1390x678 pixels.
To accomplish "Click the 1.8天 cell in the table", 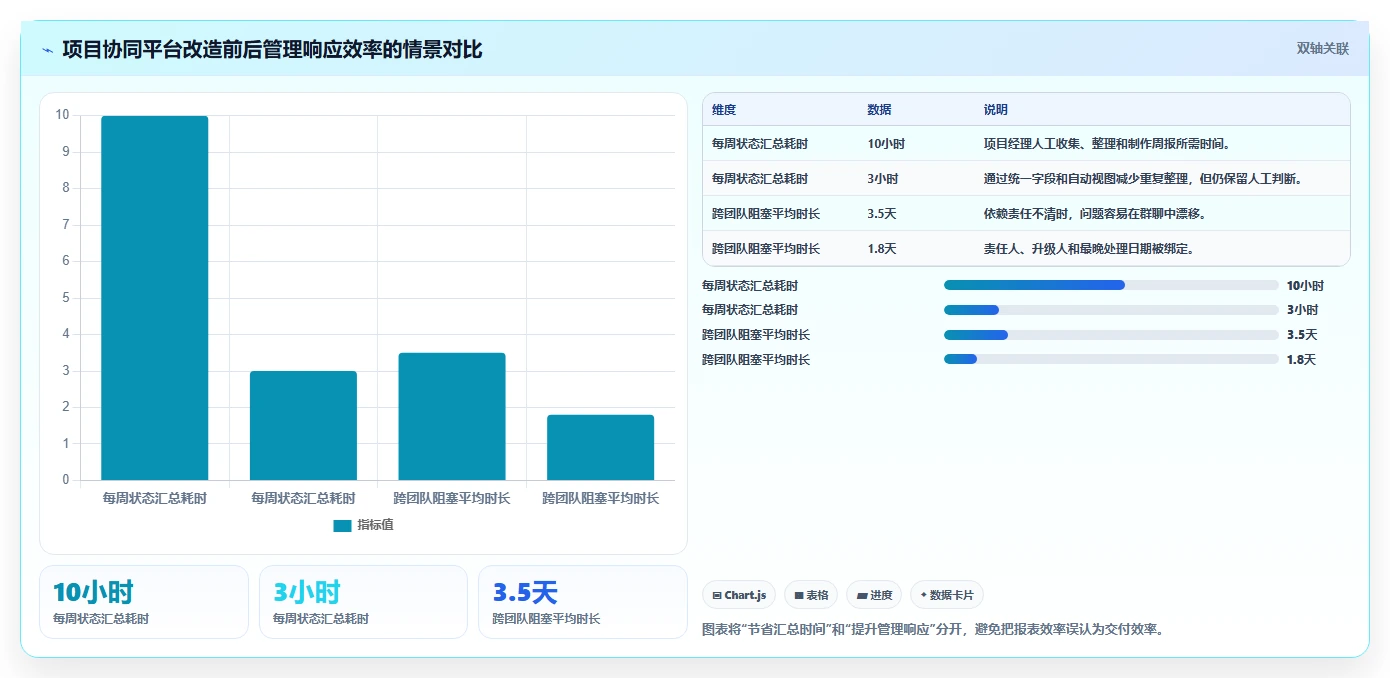I will tap(882, 249).
